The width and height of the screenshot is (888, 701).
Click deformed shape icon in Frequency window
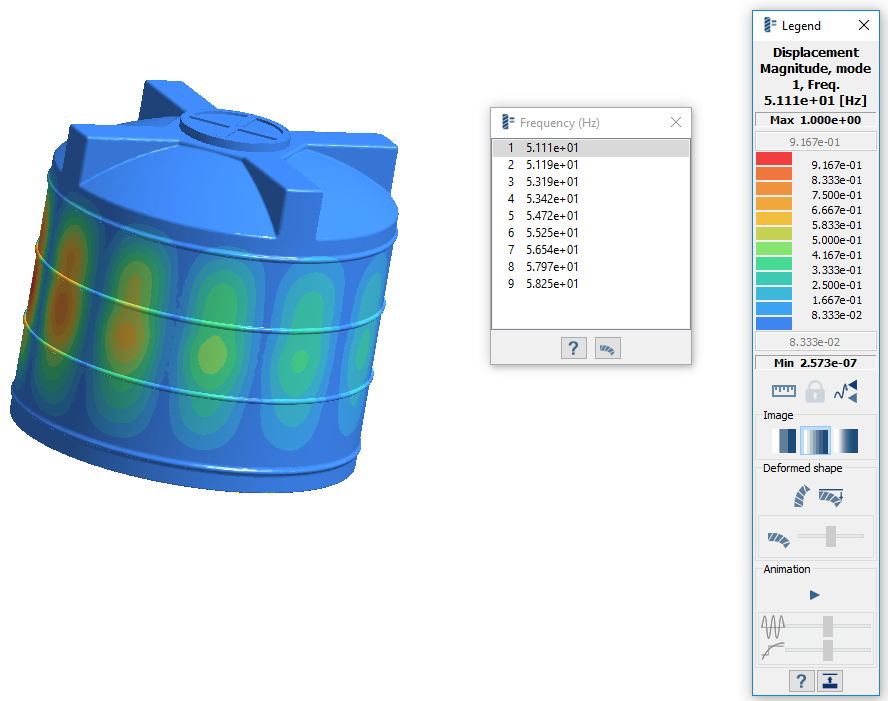tap(607, 348)
